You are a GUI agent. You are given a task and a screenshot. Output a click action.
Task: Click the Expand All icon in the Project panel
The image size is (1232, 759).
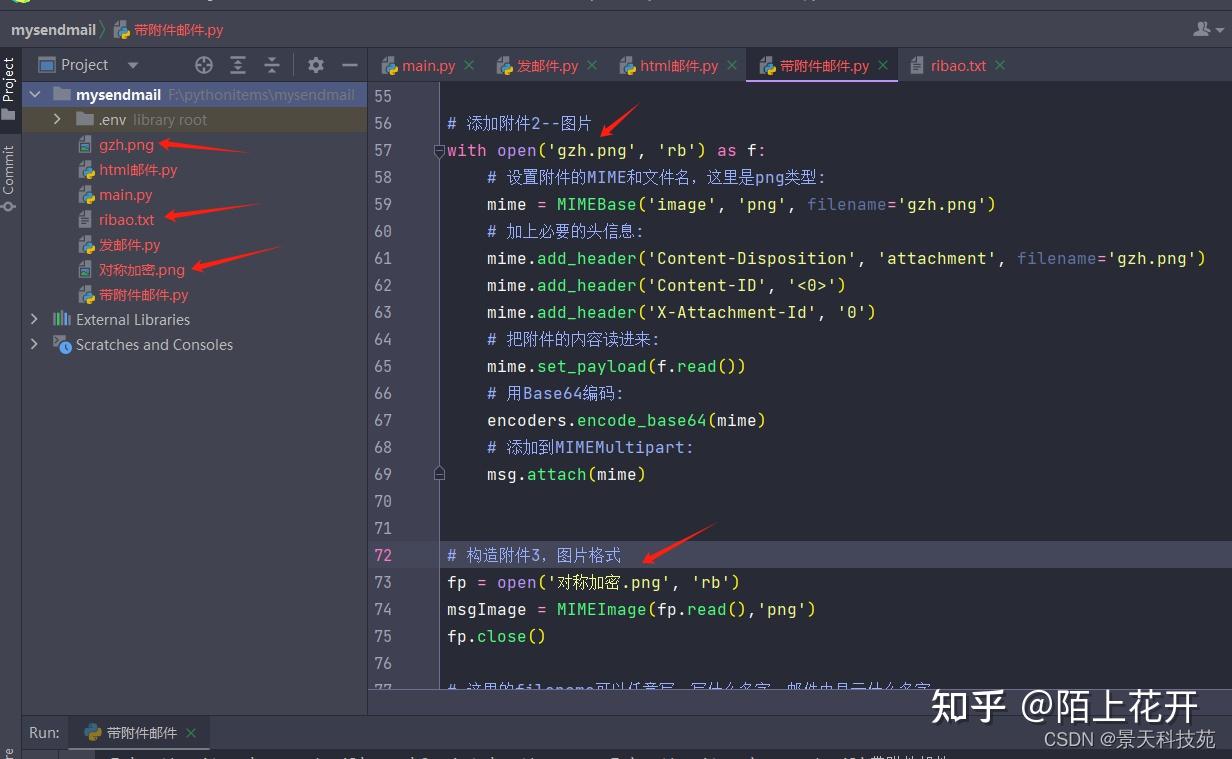point(239,65)
